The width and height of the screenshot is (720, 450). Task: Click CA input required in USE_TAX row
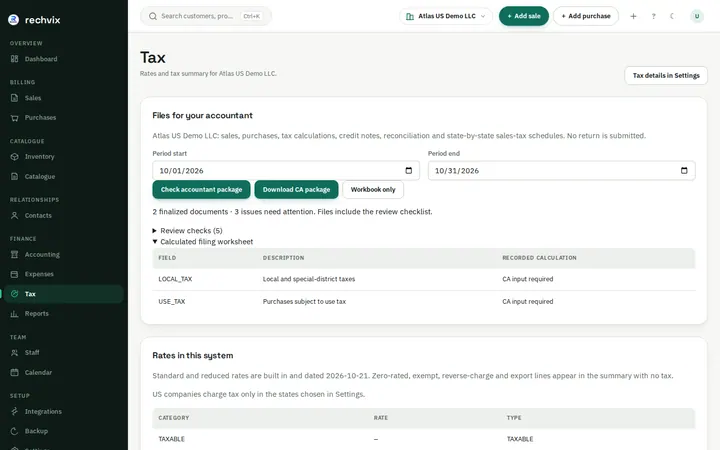[x=528, y=302]
